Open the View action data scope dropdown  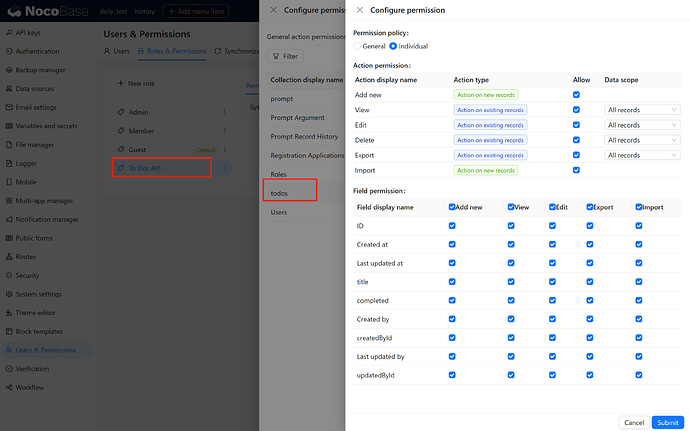642,110
